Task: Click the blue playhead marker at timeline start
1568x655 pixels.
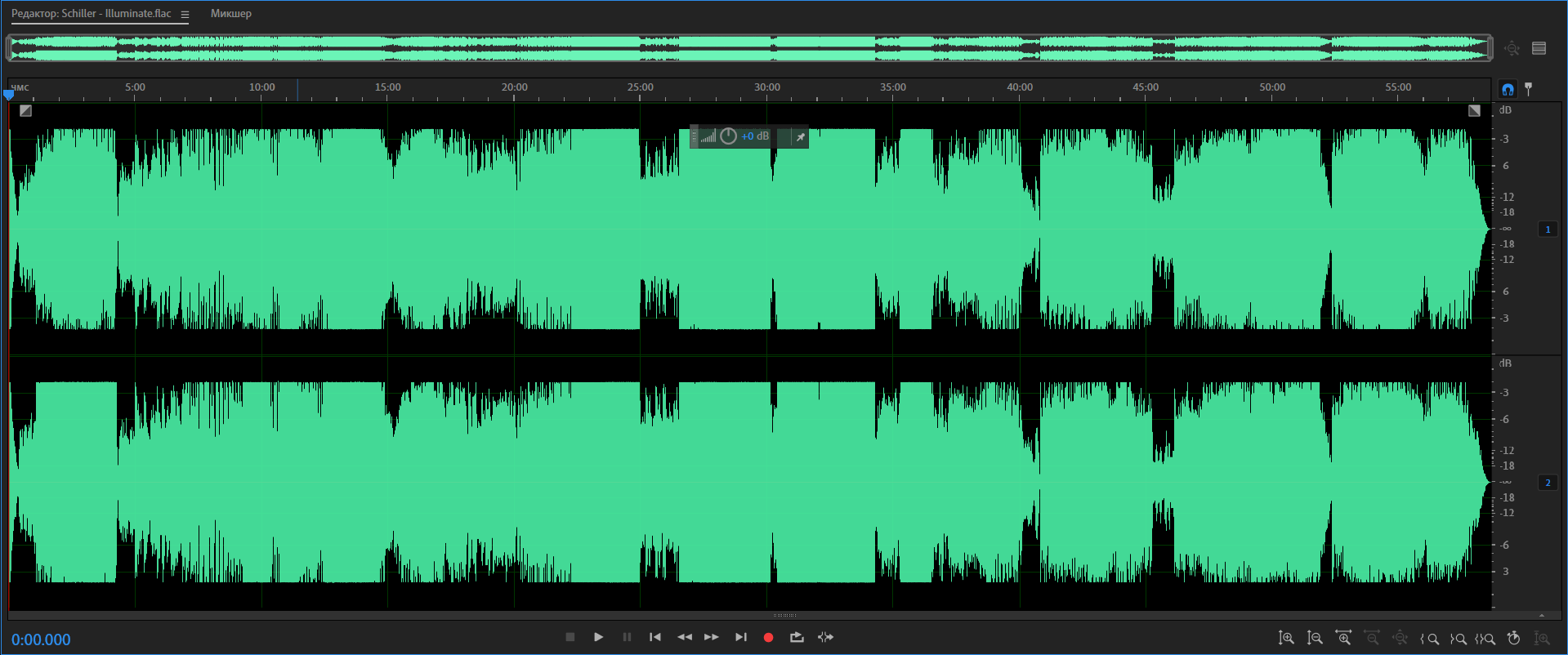Action: pos(9,95)
